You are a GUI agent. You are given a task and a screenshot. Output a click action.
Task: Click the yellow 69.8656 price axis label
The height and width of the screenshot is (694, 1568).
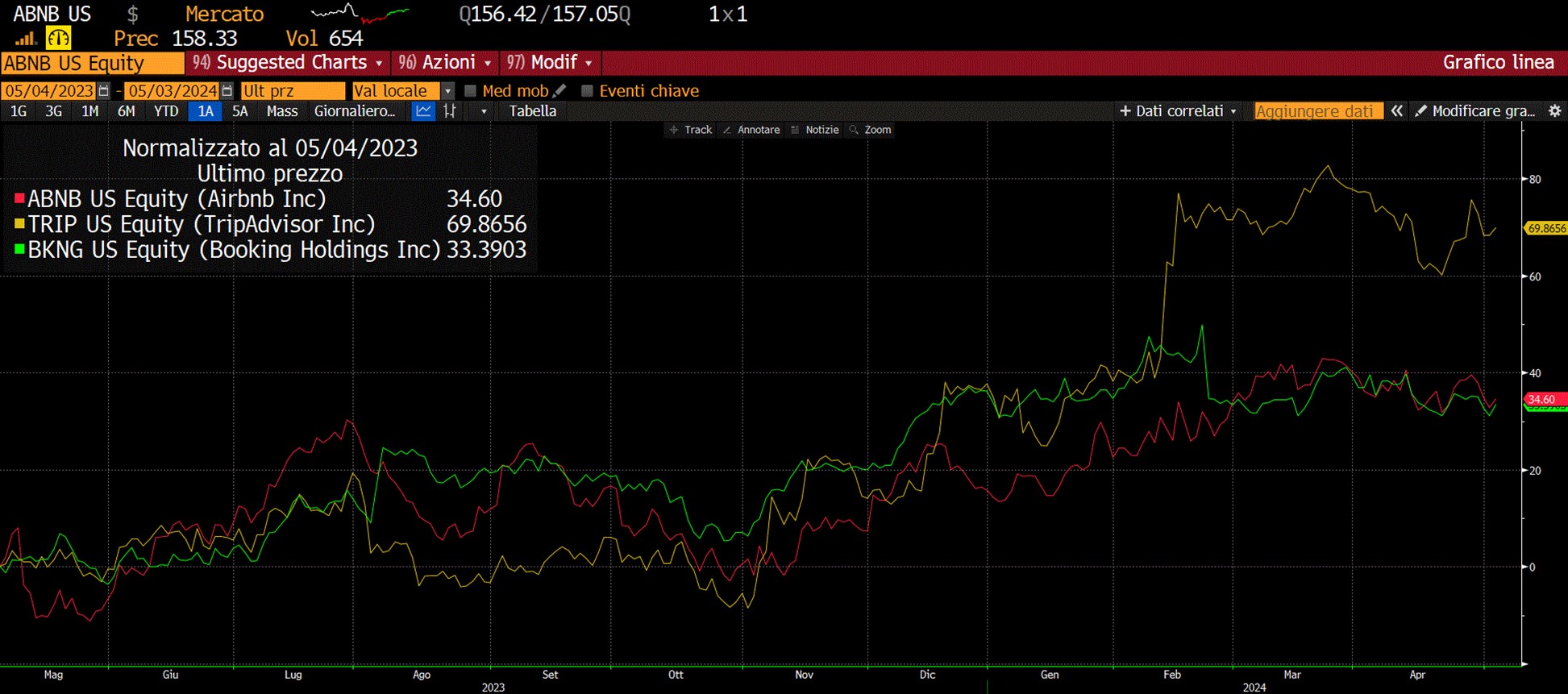1546,228
